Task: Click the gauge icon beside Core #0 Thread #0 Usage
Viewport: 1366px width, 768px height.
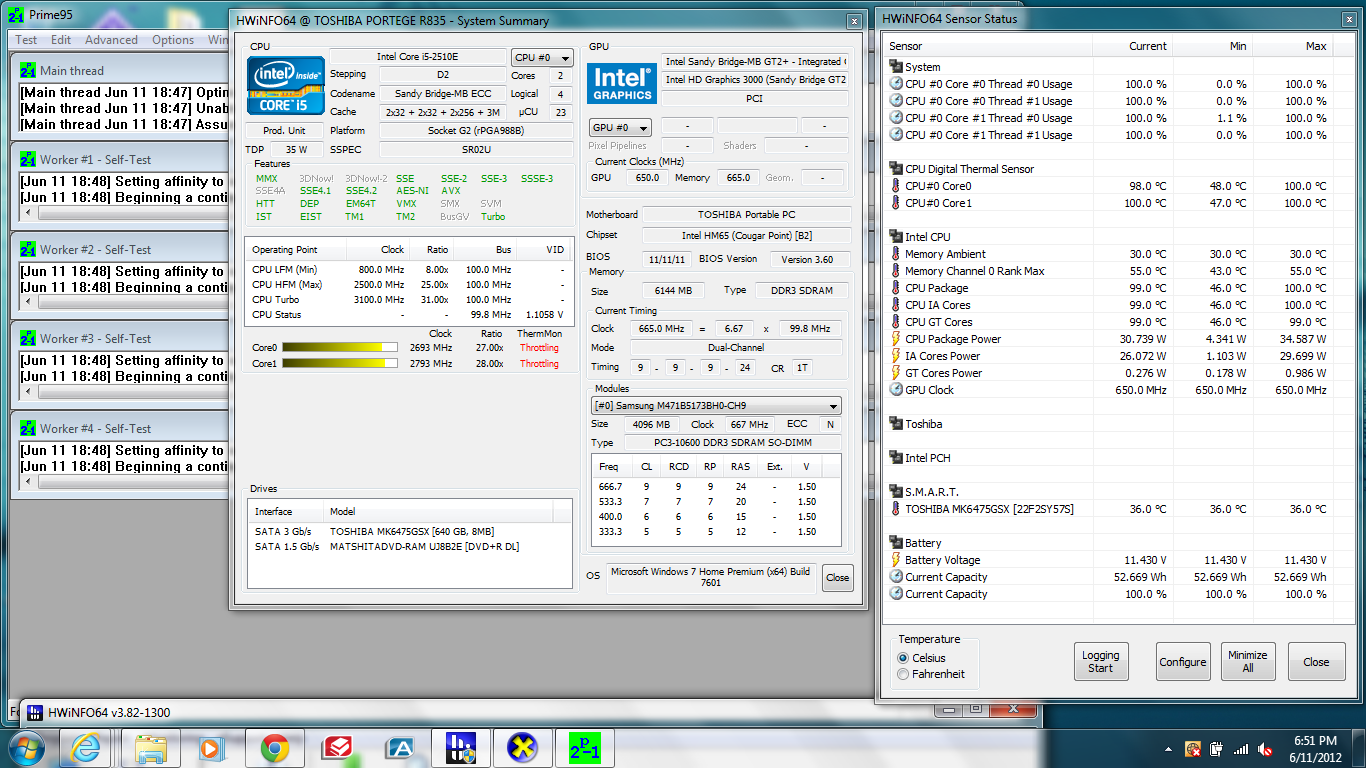Action: click(x=896, y=84)
